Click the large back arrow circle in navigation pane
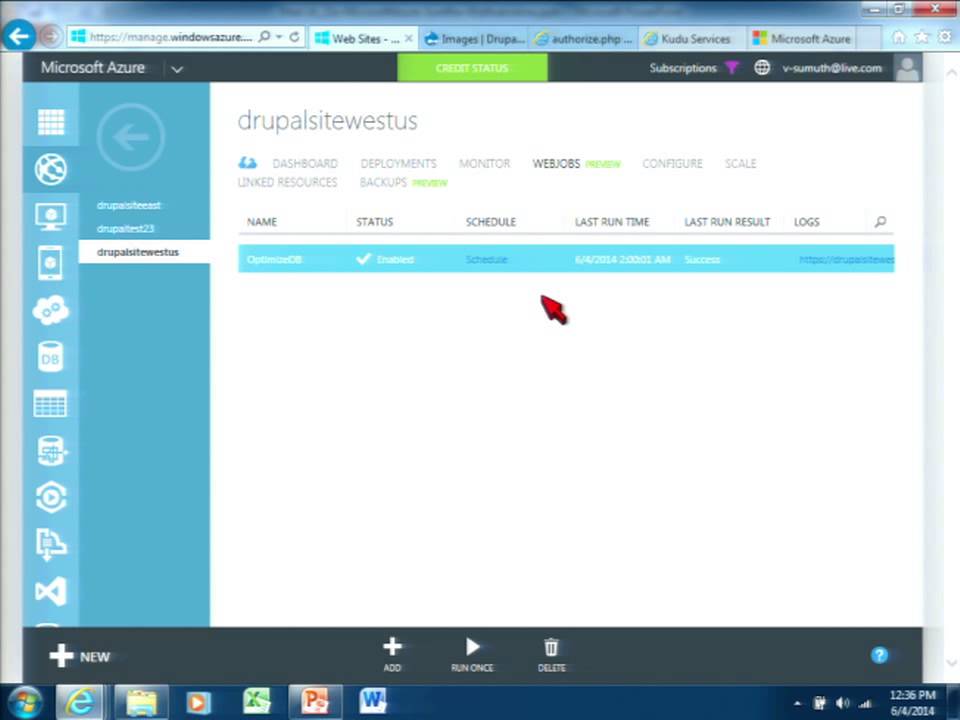This screenshot has height=720, width=960. (130, 137)
